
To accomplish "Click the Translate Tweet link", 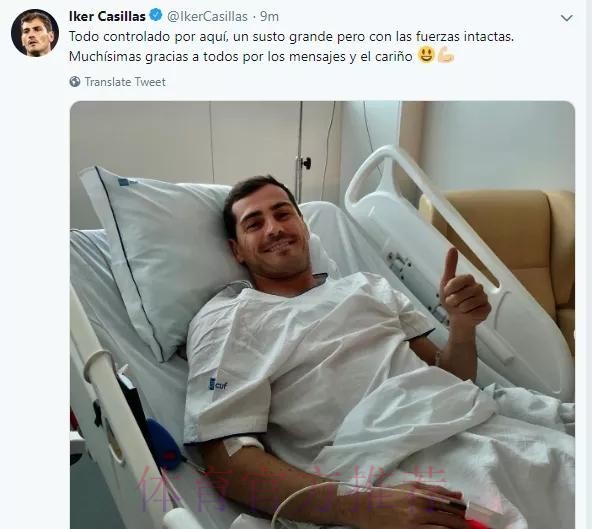I will click(125, 82).
